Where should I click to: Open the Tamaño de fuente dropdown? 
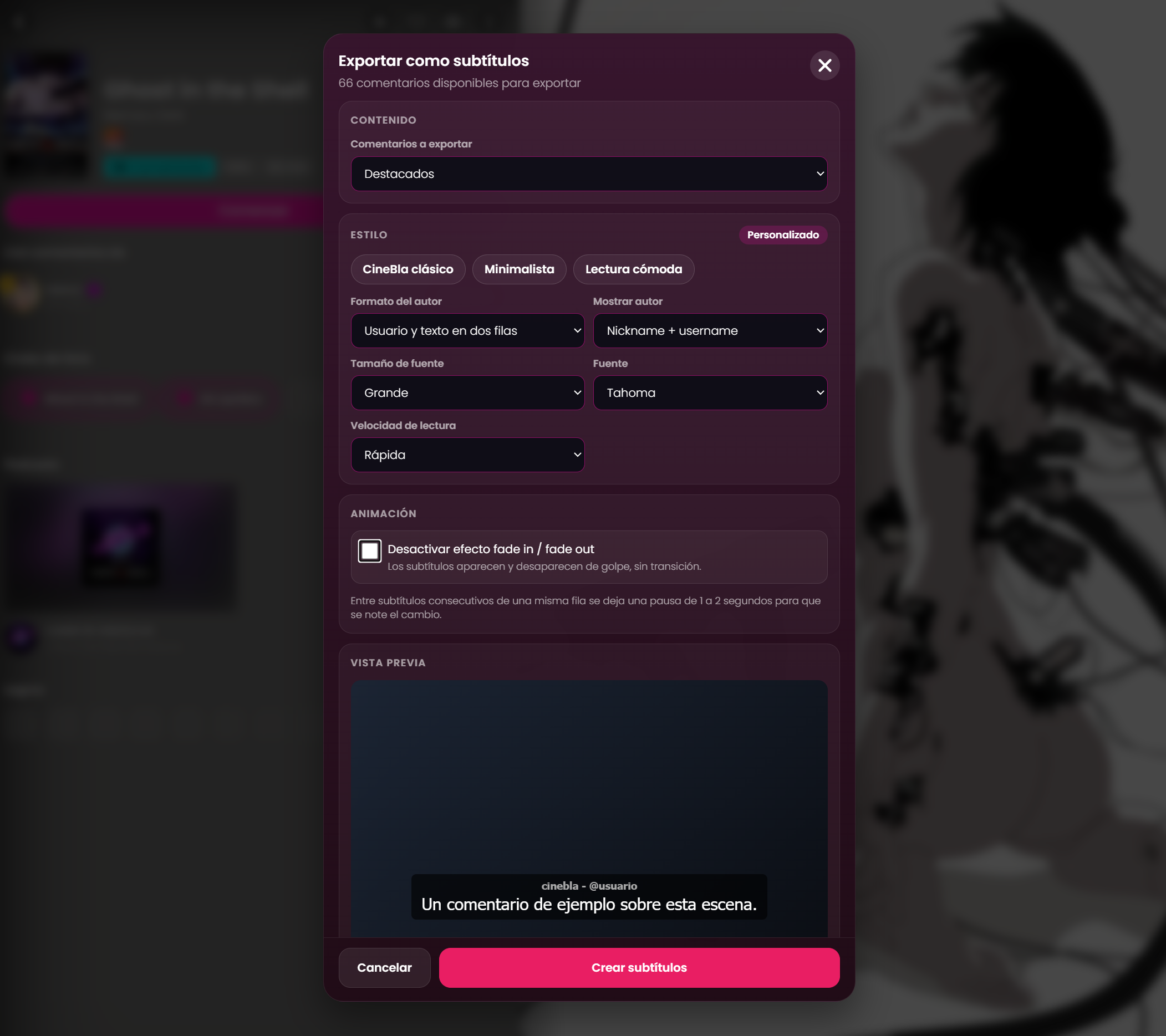467,393
